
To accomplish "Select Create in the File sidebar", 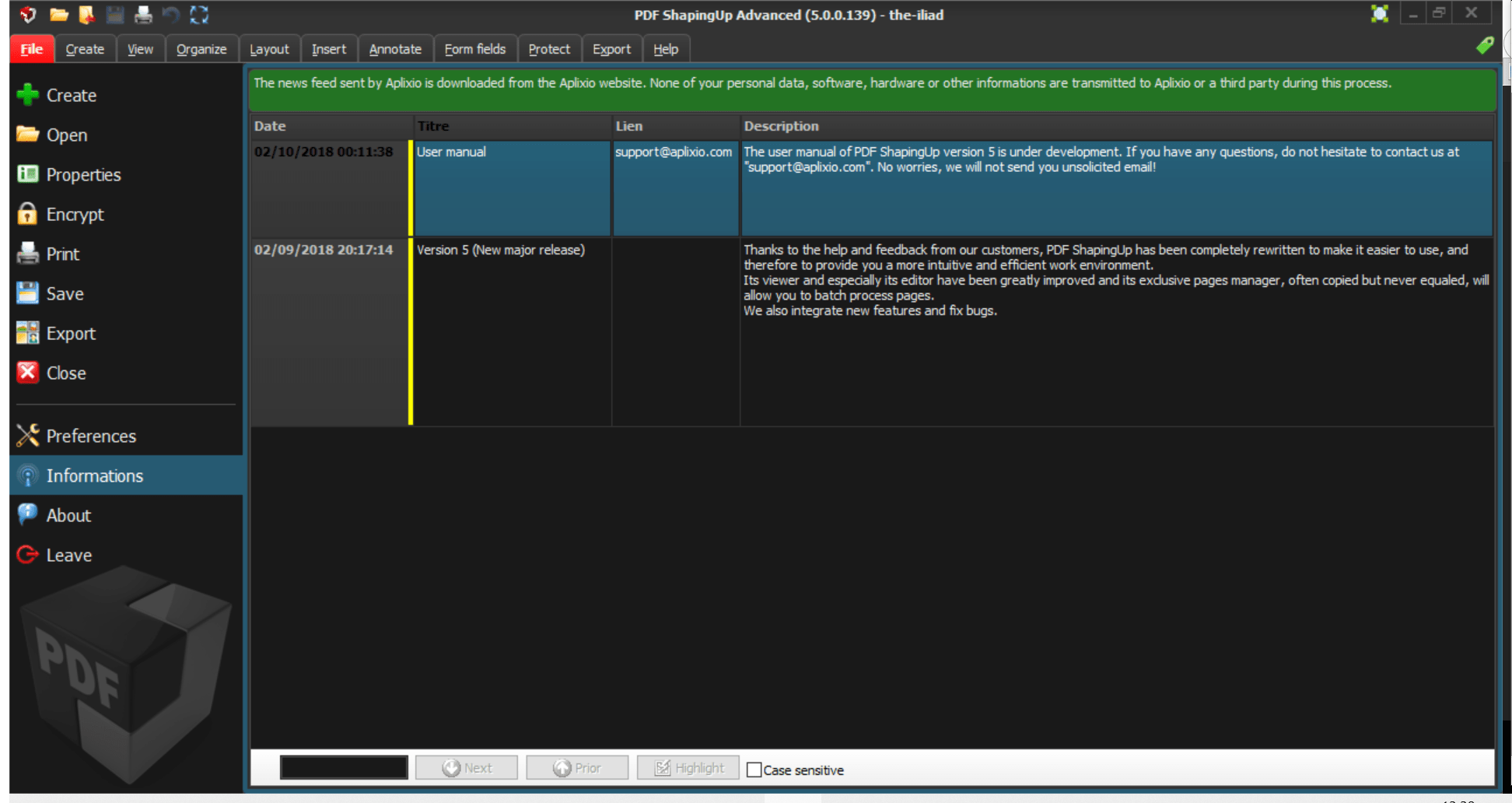I will click(126, 95).
